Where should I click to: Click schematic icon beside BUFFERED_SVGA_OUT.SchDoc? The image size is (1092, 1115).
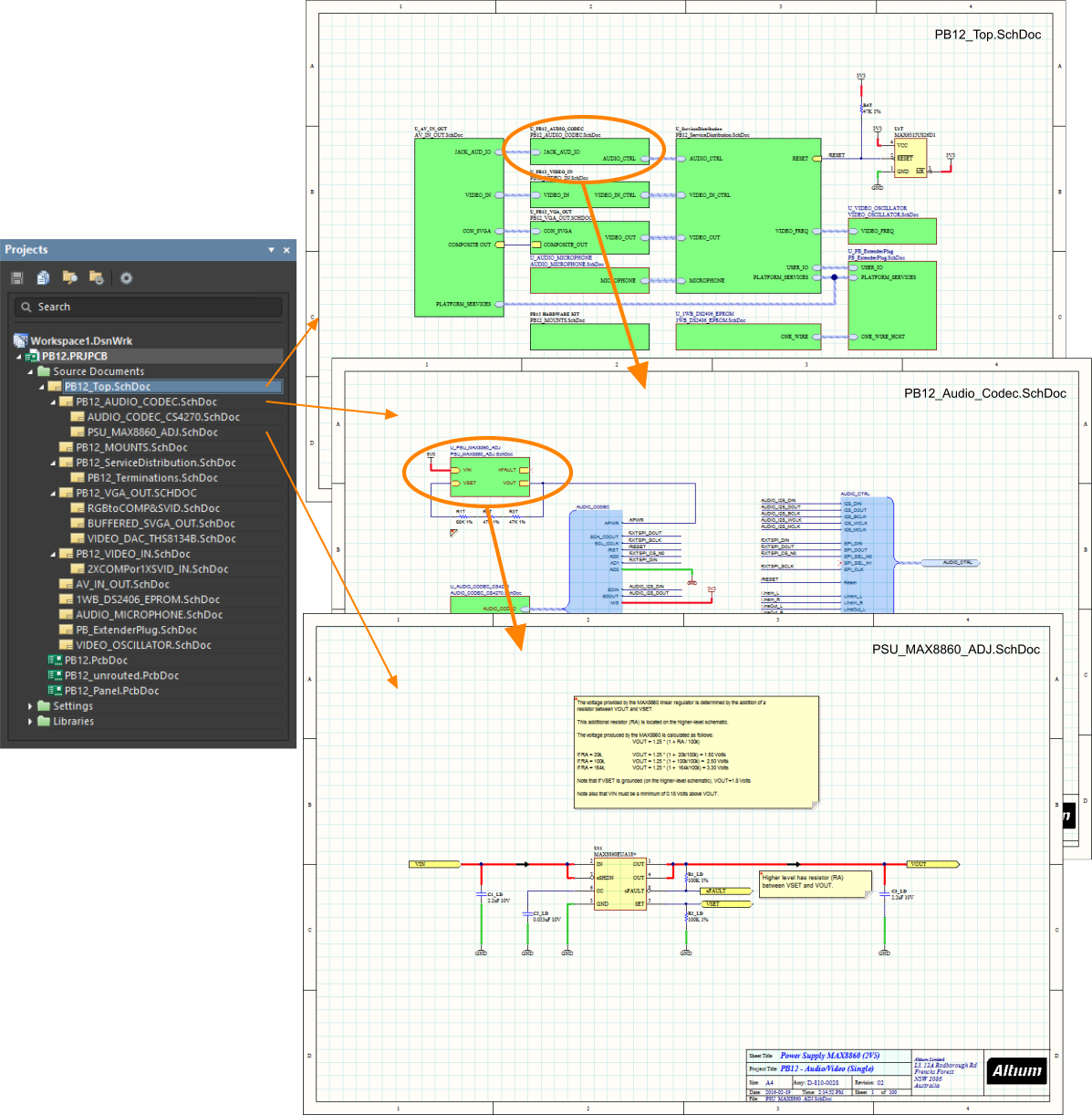pos(78,524)
